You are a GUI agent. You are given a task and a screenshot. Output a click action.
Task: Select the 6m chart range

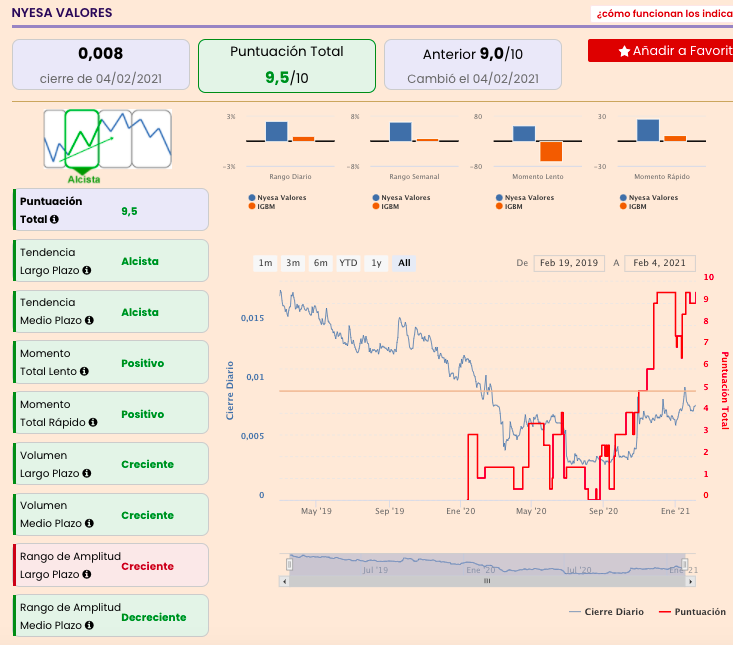321,263
